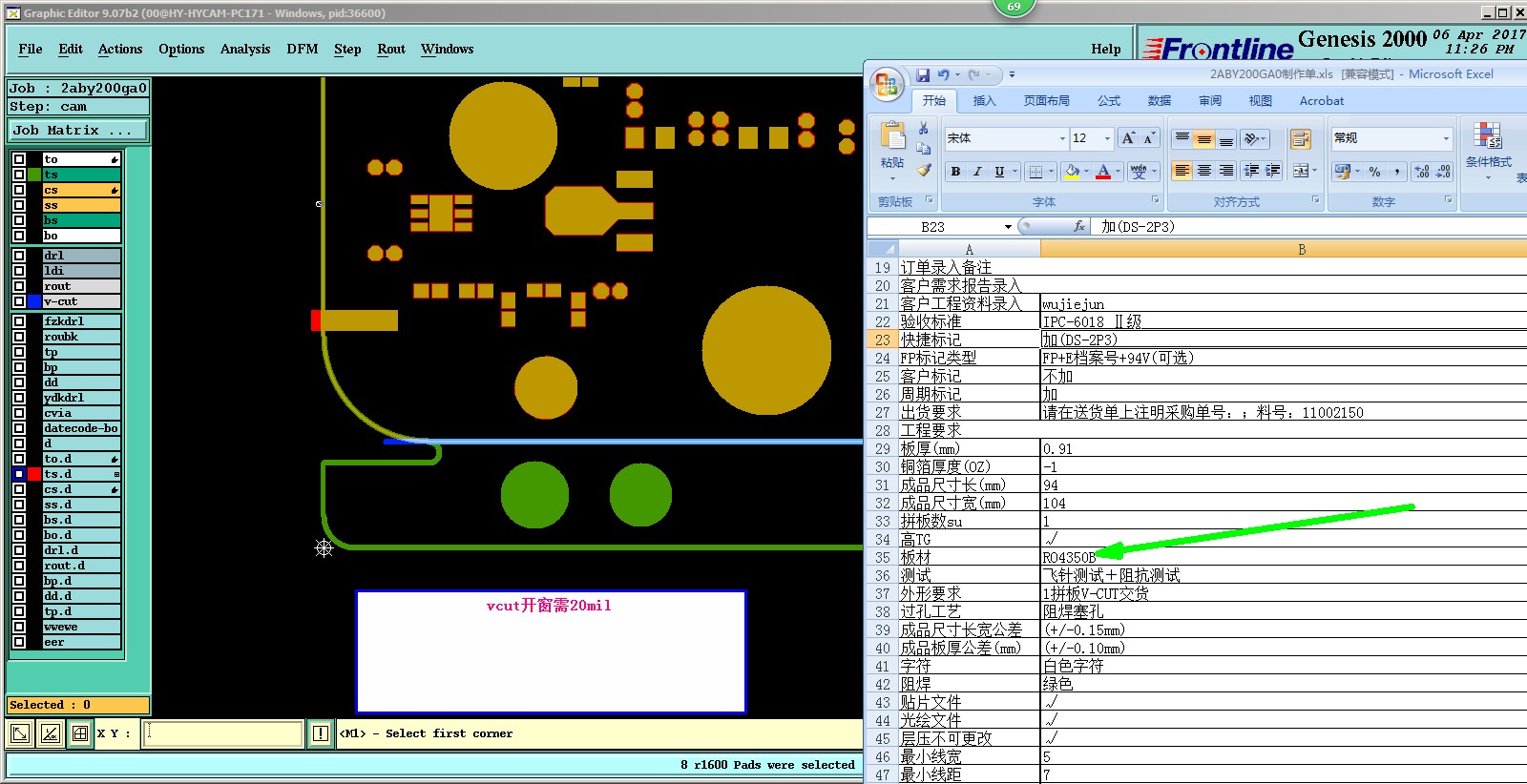Switch to the 页面布局 ribbon tab
The image size is (1527, 784).
[x=1046, y=100]
